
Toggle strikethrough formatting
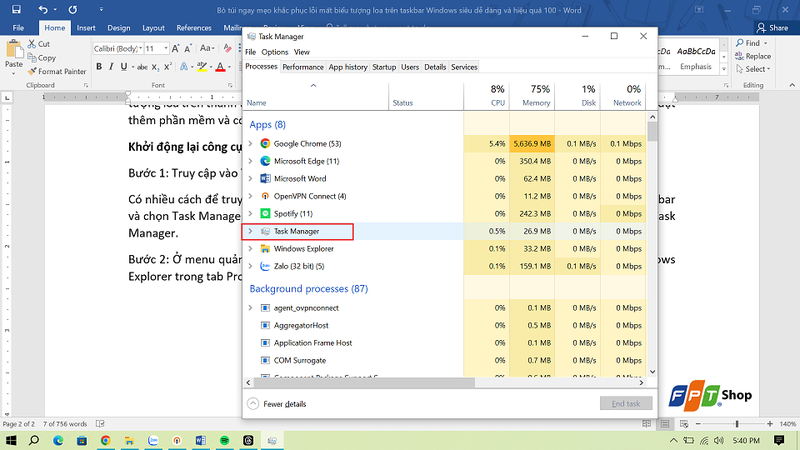coord(142,67)
